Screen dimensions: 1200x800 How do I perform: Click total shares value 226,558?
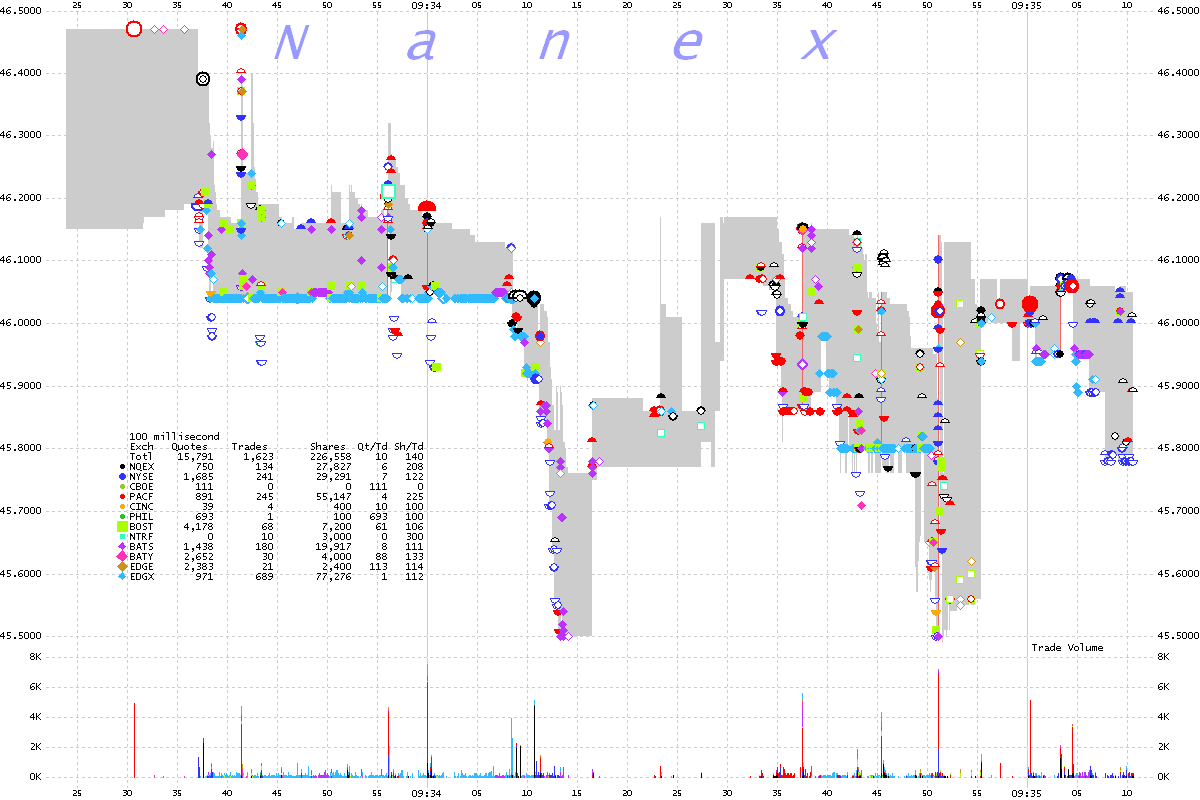pos(331,456)
